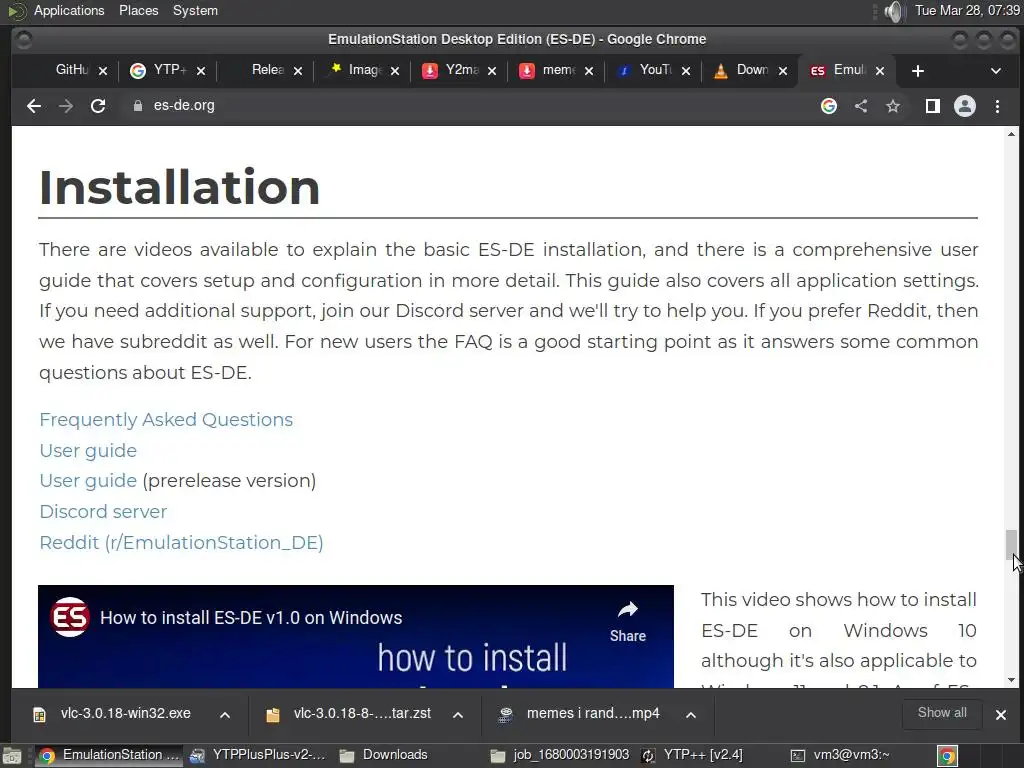
Task: Switch to the vm3@vm3 terminal taskbar window
Action: click(841, 755)
